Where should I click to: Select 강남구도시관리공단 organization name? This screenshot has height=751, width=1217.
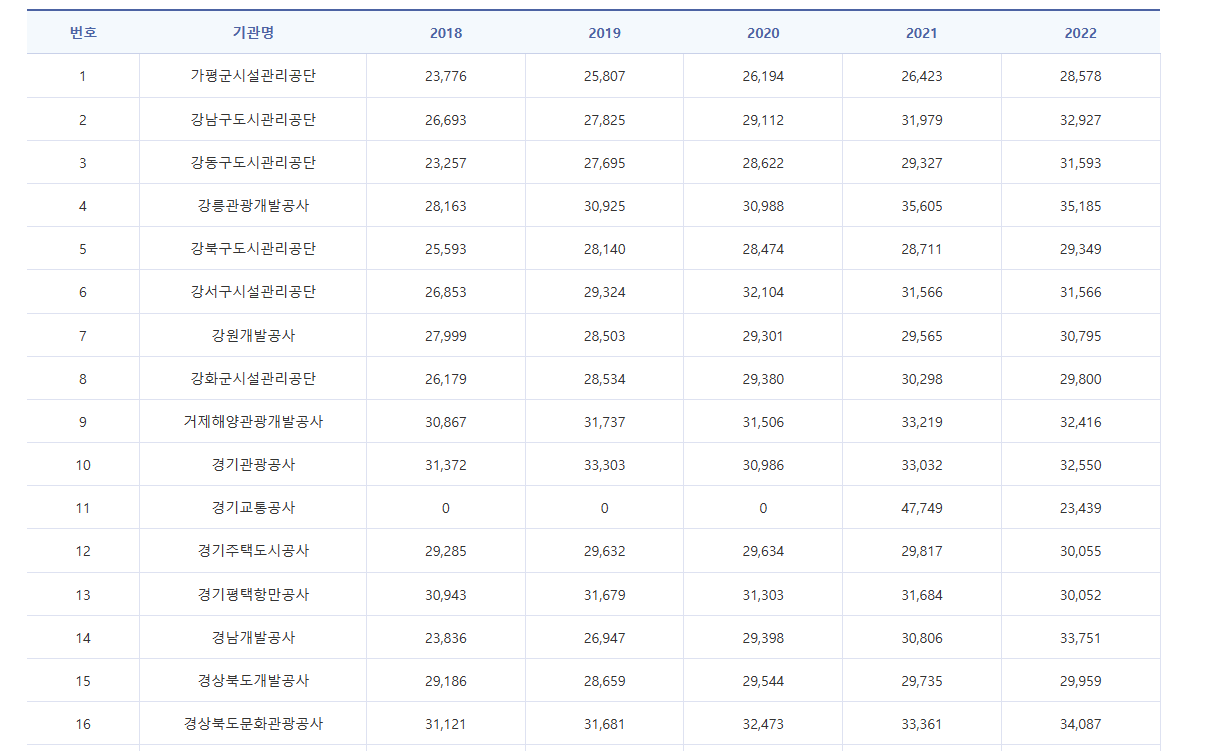pos(253,119)
